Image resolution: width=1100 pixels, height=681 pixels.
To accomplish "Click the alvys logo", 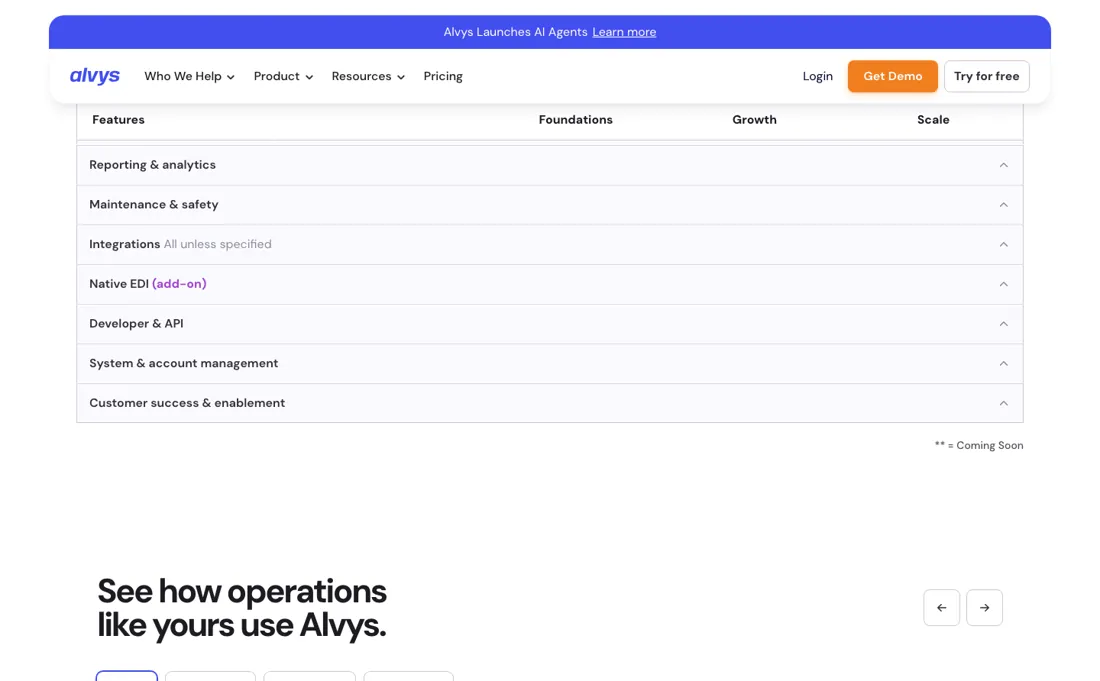I will 95,76.
